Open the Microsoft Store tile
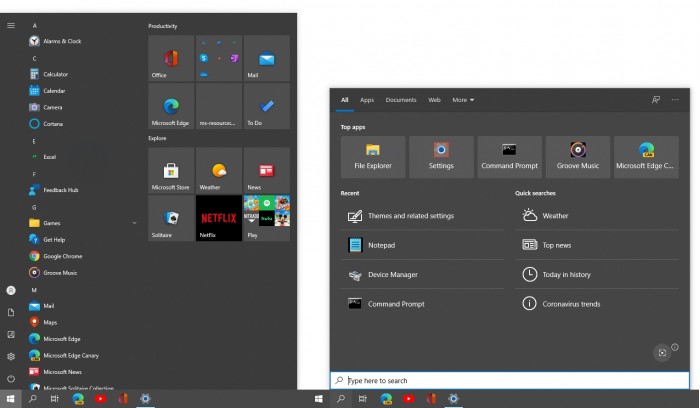Viewport: 700px width, 408px height. (171, 171)
